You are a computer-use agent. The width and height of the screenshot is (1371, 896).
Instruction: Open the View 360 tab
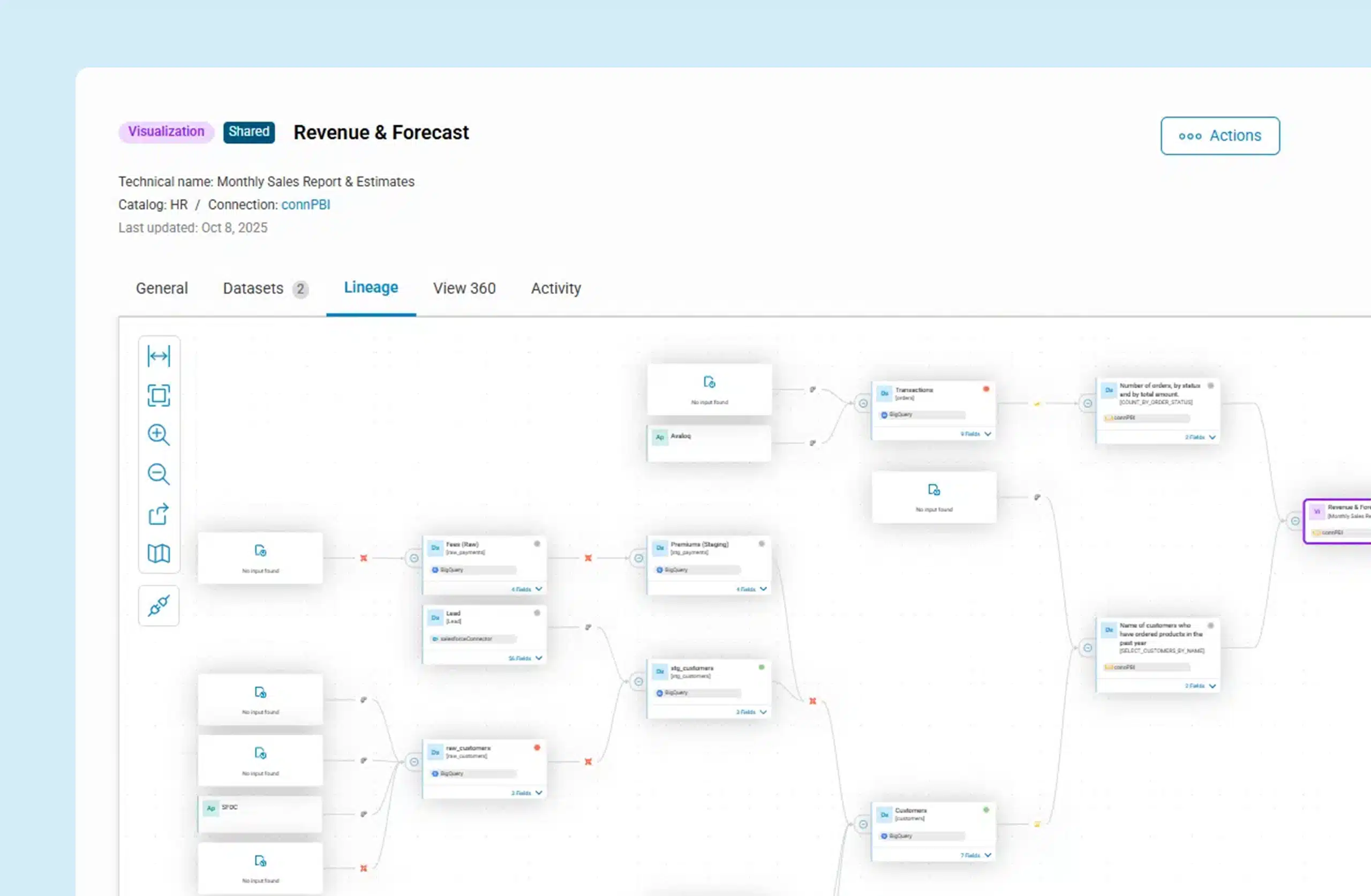pyautogui.click(x=464, y=288)
